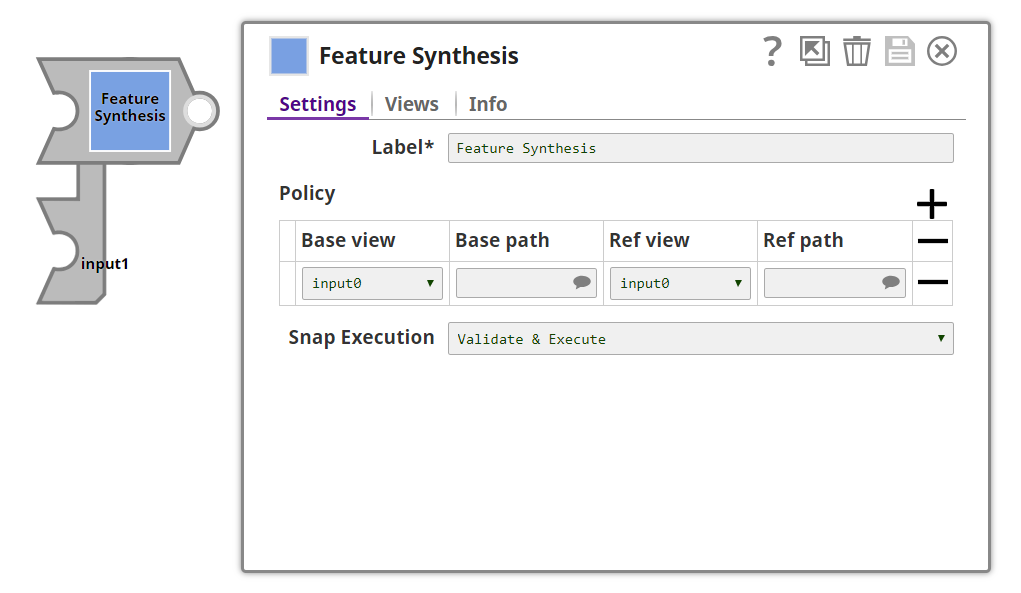This screenshot has height=593, width=1021.
Task: Click the blue snap icon in the dialog header
Action: pos(288,56)
